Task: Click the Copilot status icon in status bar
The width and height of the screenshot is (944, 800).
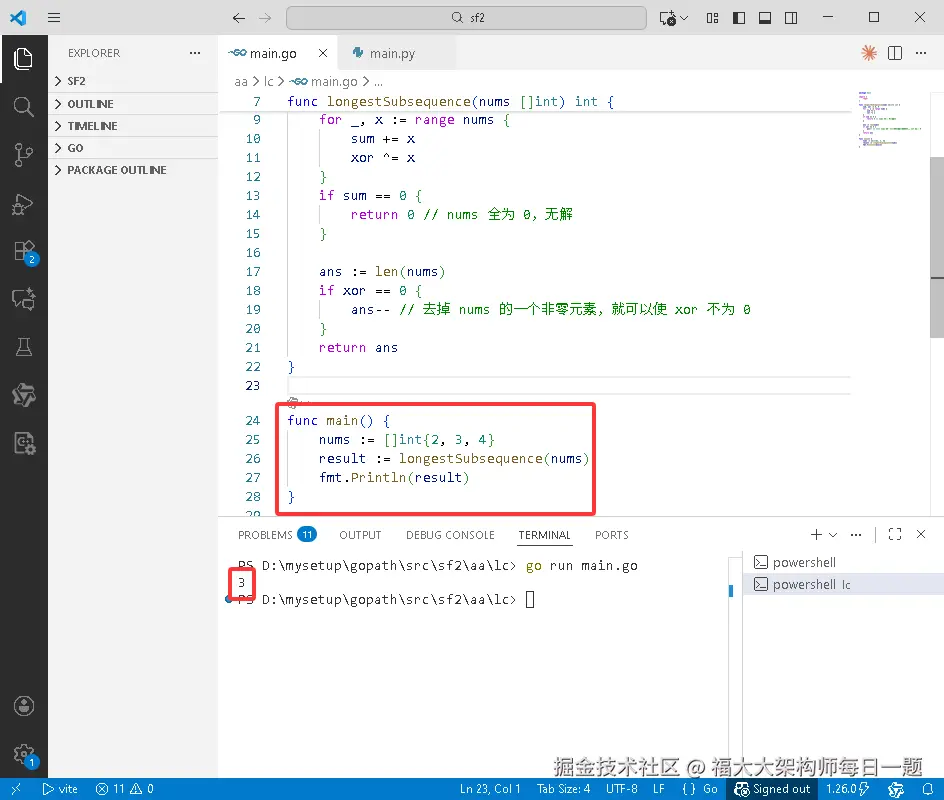Action: (896, 789)
